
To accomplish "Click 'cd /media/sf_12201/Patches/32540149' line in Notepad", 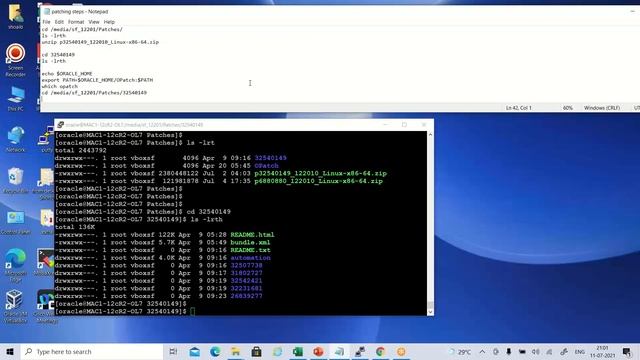I will (x=94, y=93).
